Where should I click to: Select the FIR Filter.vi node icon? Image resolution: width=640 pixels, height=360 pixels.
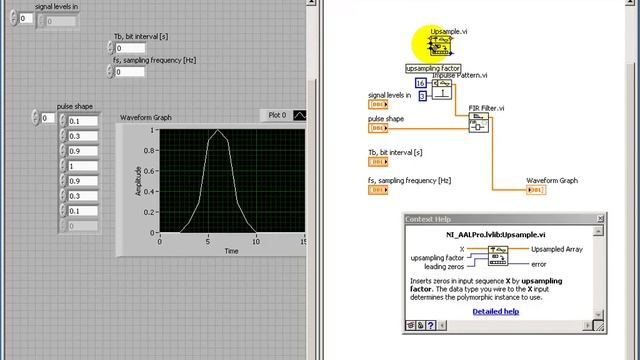[479, 123]
